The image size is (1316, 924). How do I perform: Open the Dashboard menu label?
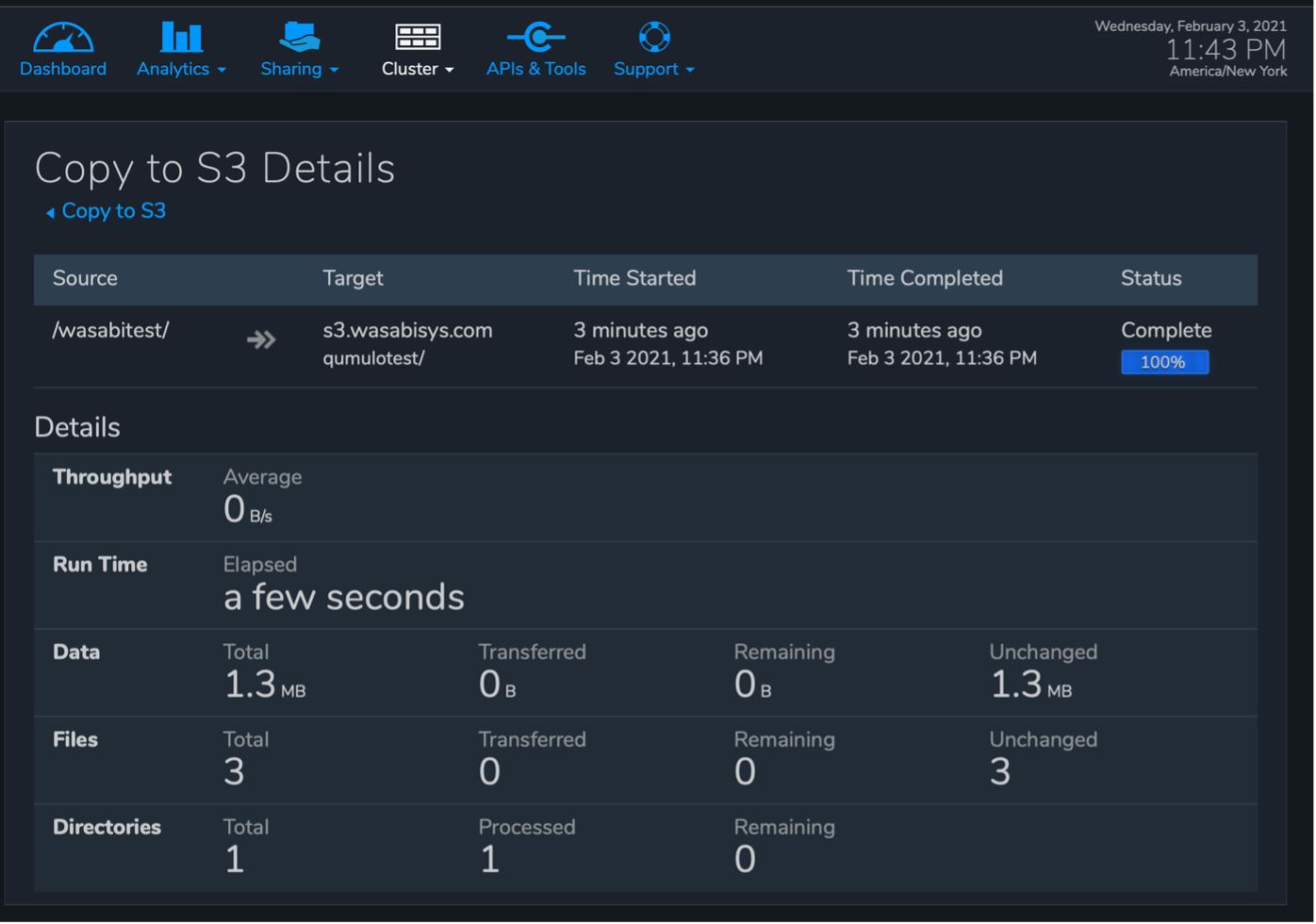tap(63, 69)
